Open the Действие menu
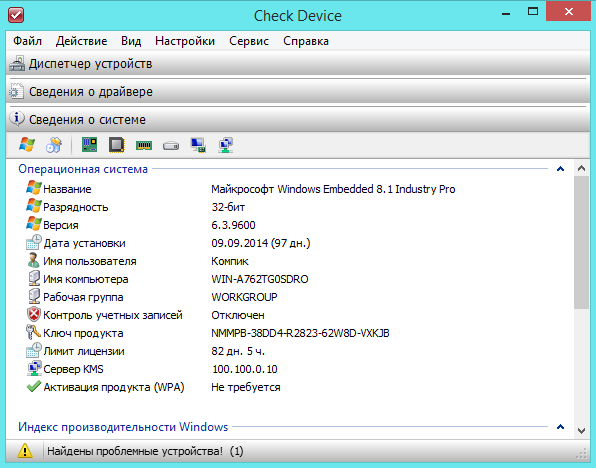This screenshot has height=468, width=596. pyautogui.click(x=81, y=41)
